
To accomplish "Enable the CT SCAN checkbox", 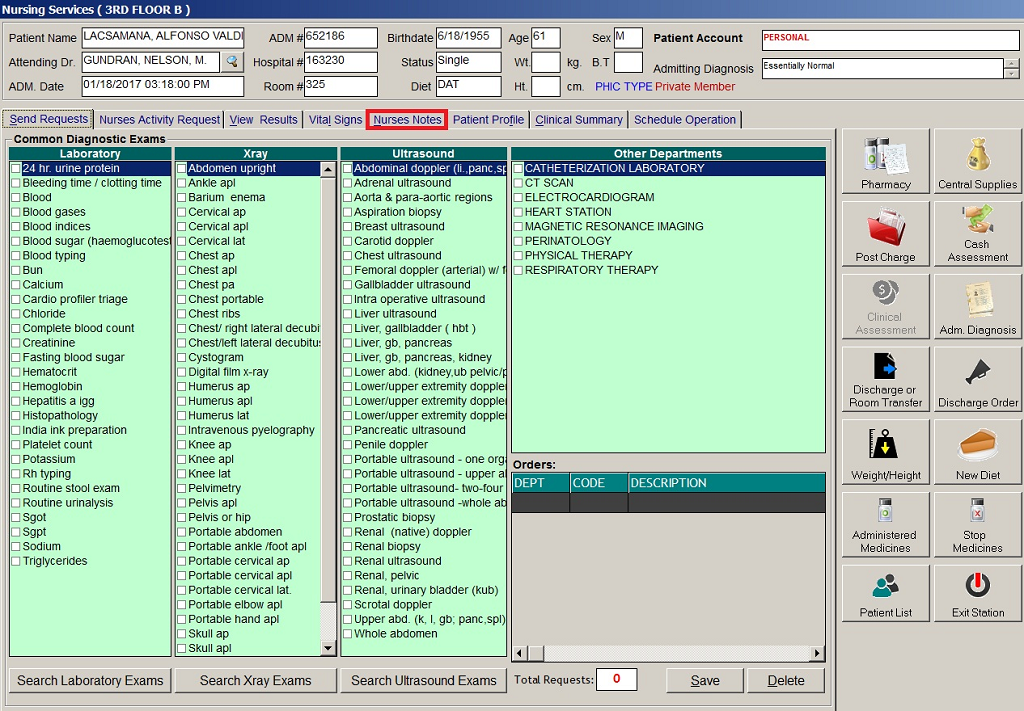I will pyautogui.click(x=518, y=183).
